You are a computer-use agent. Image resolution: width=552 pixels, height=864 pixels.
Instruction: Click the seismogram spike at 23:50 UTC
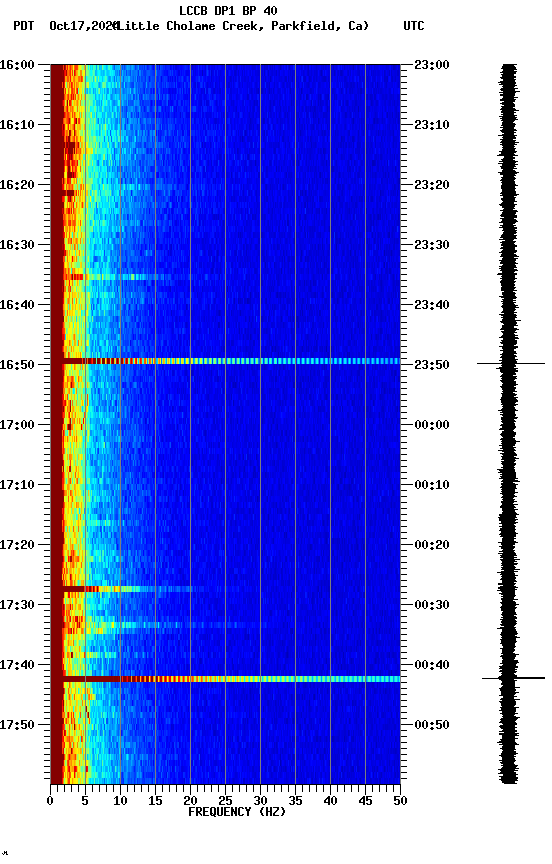(511, 364)
